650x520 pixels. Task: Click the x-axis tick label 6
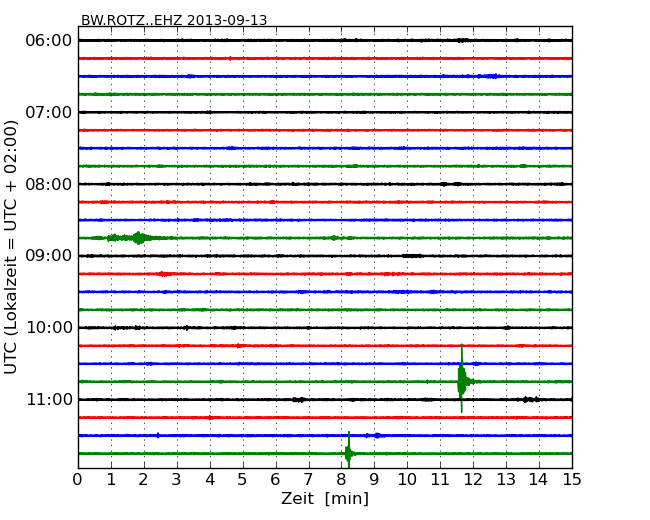click(276, 480)
